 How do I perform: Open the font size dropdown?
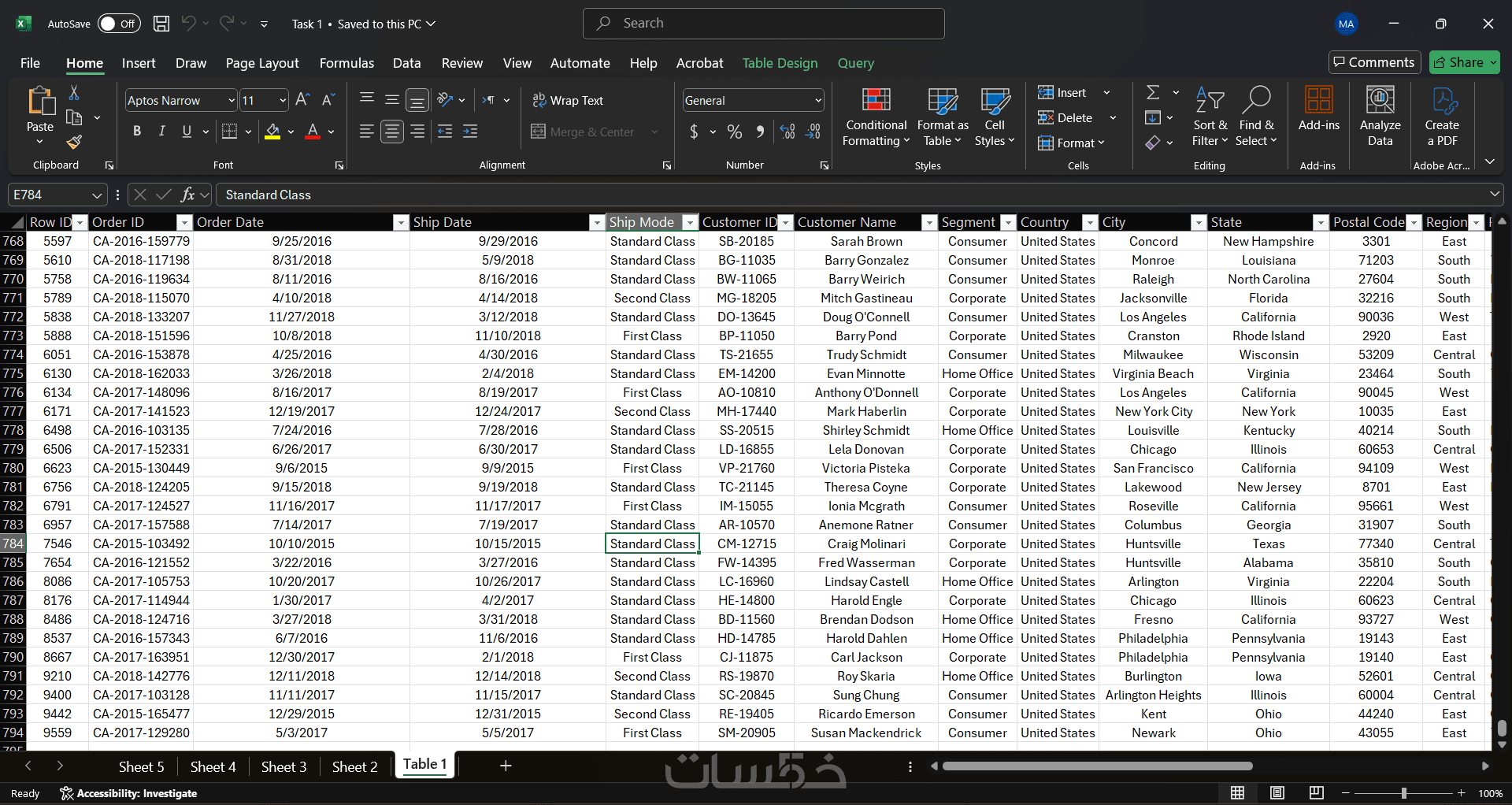pyautogui.click(x=283, y=100)
